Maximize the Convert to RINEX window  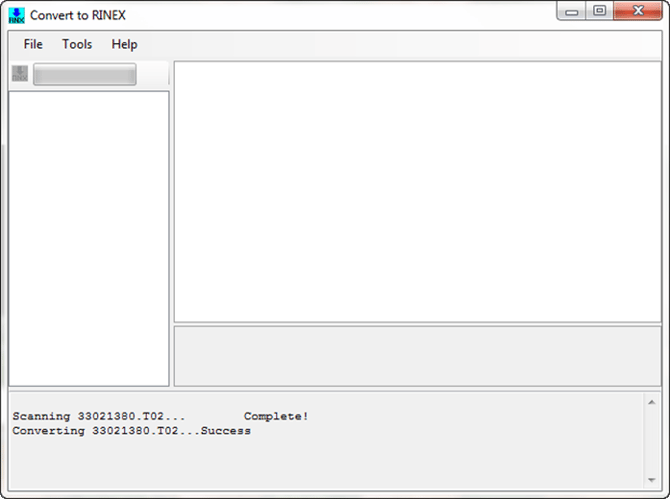[x=599, y=11]
